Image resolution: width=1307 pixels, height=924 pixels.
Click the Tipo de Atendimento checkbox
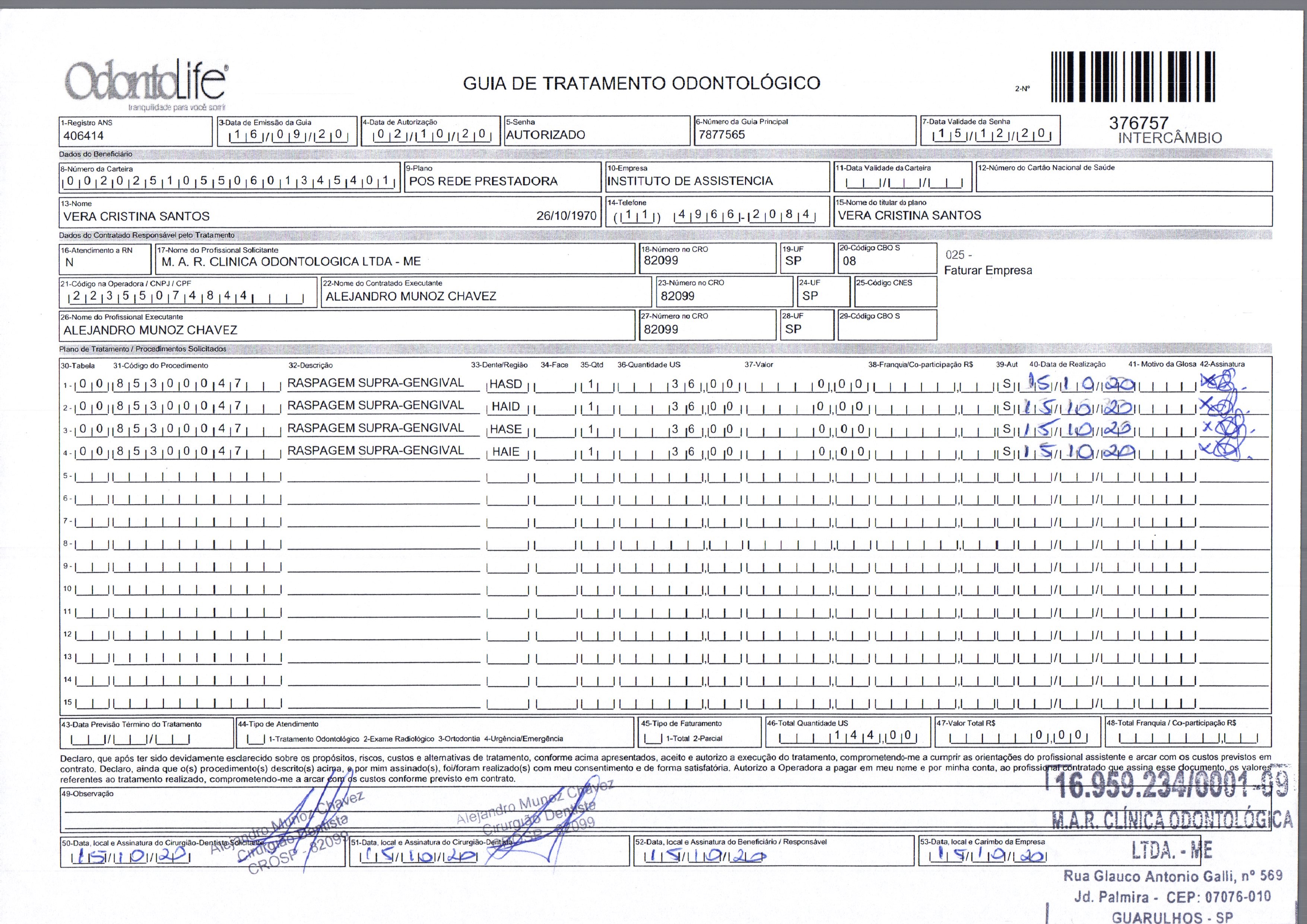click(x=257, y=739)
